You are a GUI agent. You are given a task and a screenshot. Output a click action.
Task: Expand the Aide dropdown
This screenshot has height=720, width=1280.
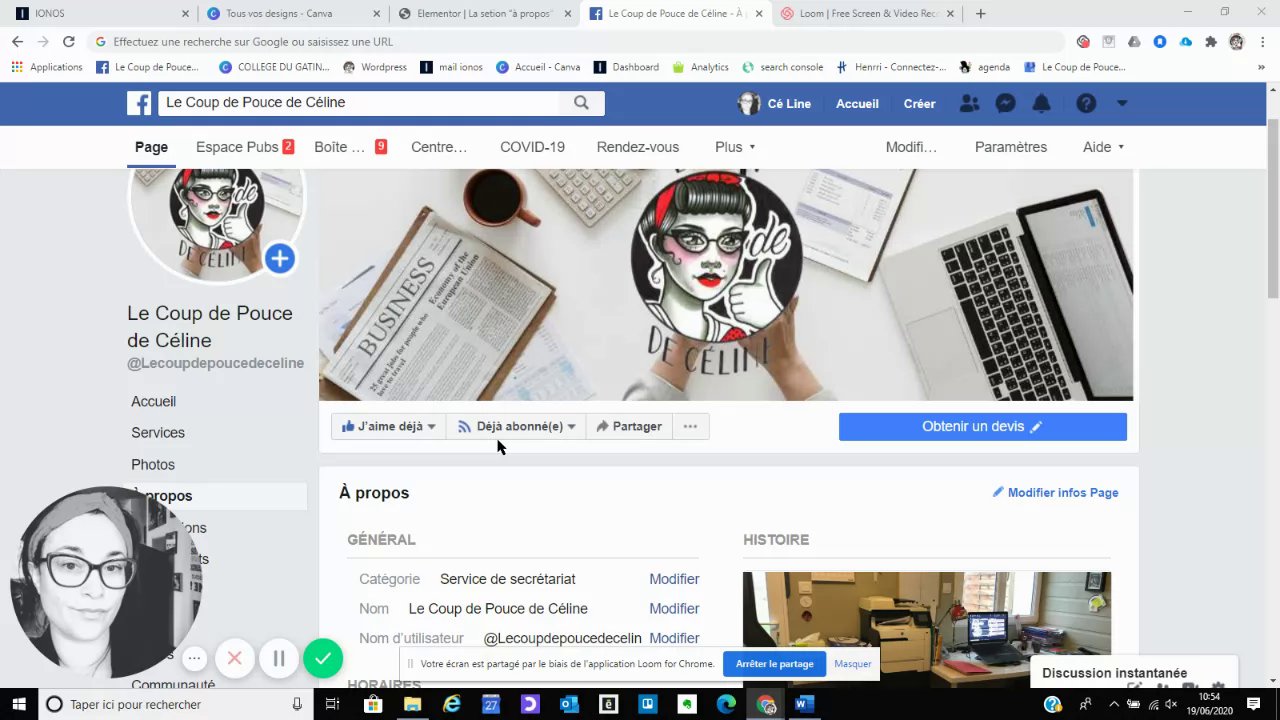pyautogui.click(x=1103, y=147)
